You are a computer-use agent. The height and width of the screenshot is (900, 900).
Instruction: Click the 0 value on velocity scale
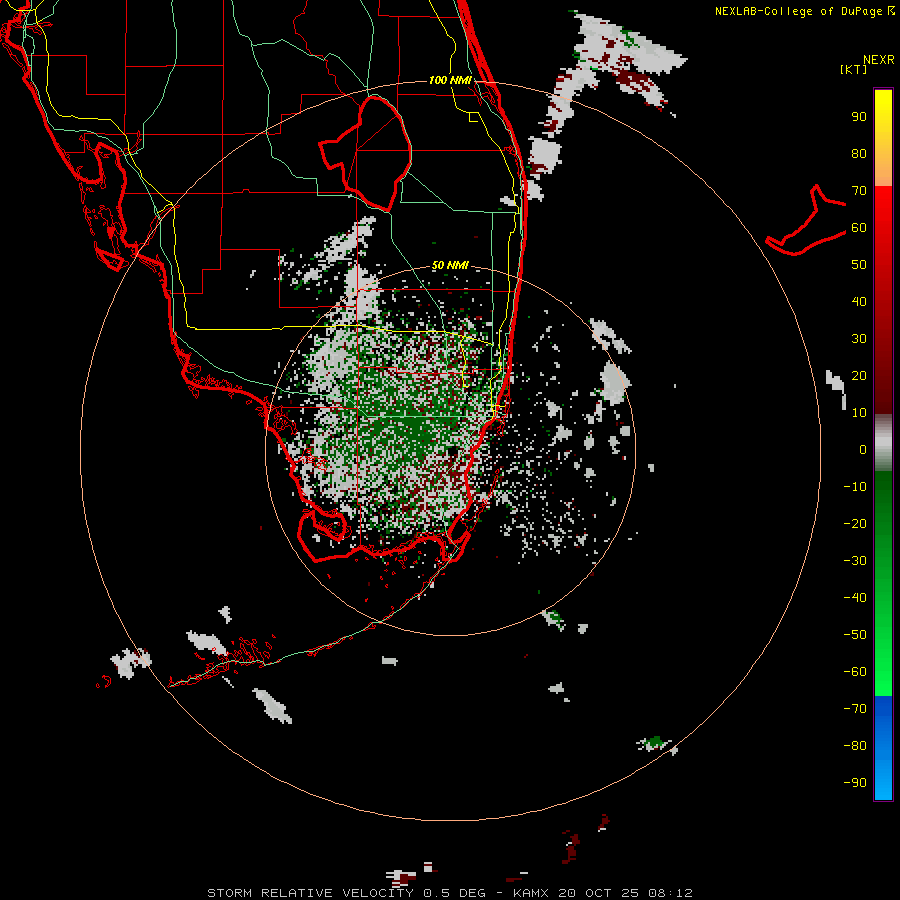coord(863,450)
